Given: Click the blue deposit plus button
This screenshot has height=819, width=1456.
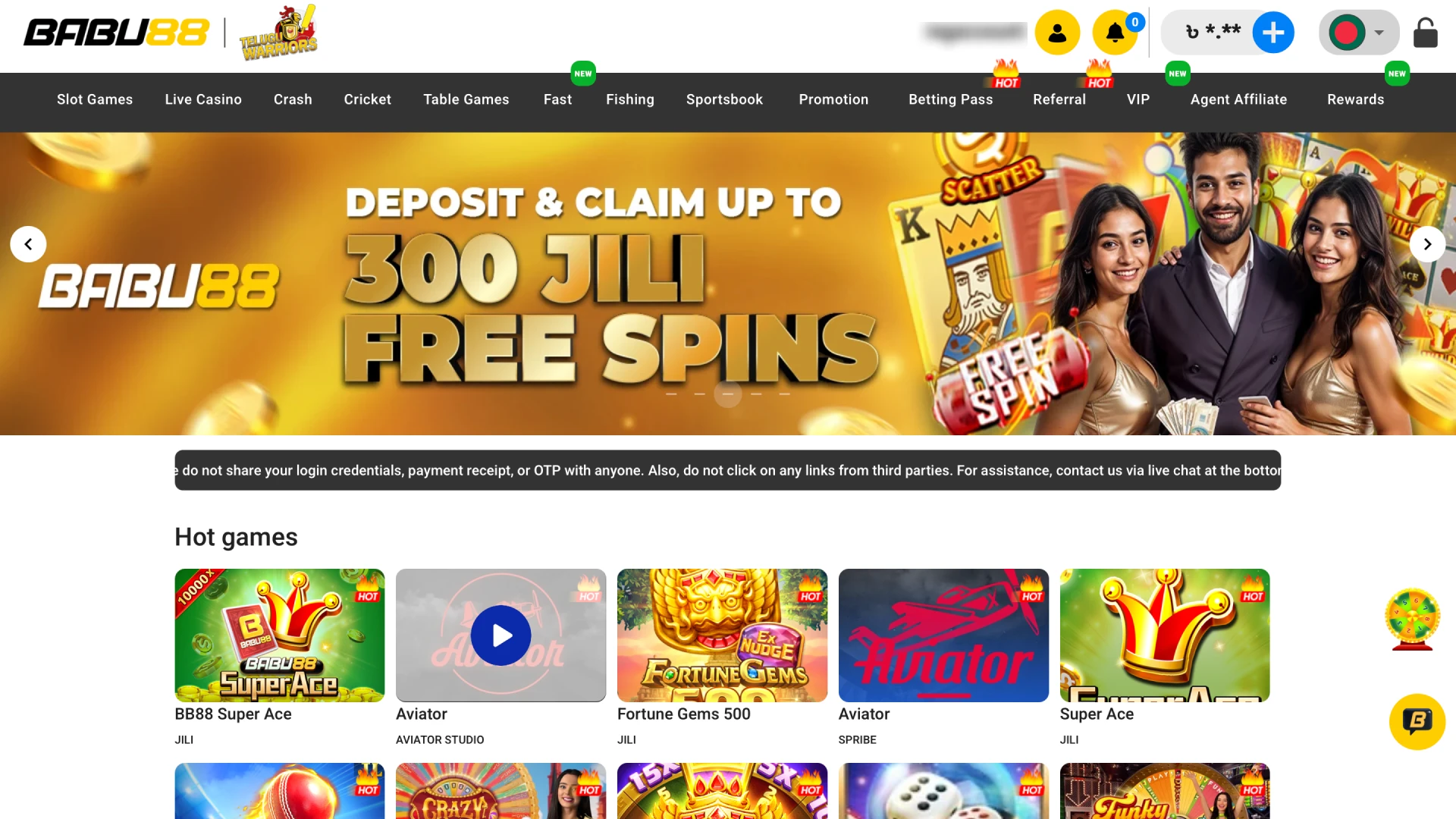Looking at the screenshot, I should [1273, 33].
